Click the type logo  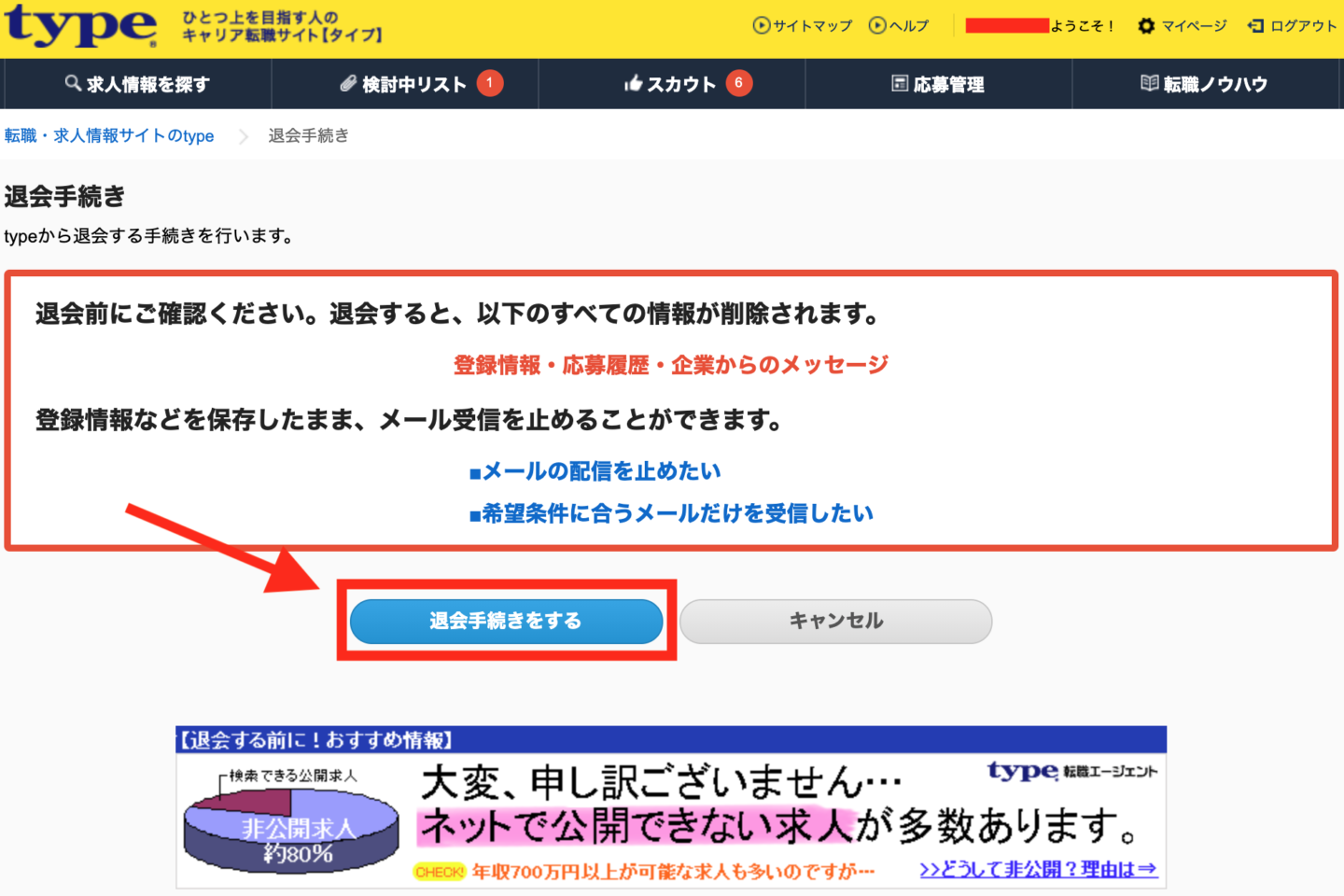(x=80, y=26)
